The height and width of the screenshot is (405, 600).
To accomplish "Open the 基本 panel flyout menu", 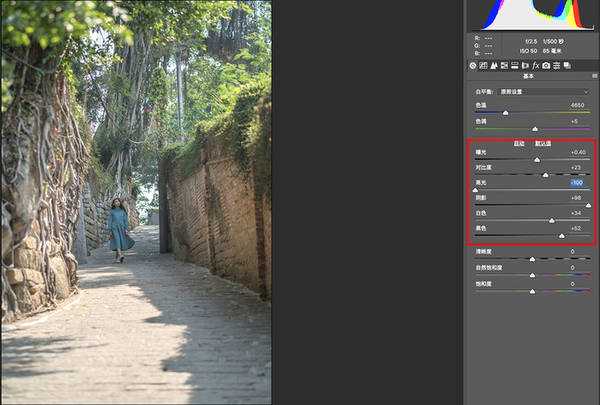I will coord(594,76).
